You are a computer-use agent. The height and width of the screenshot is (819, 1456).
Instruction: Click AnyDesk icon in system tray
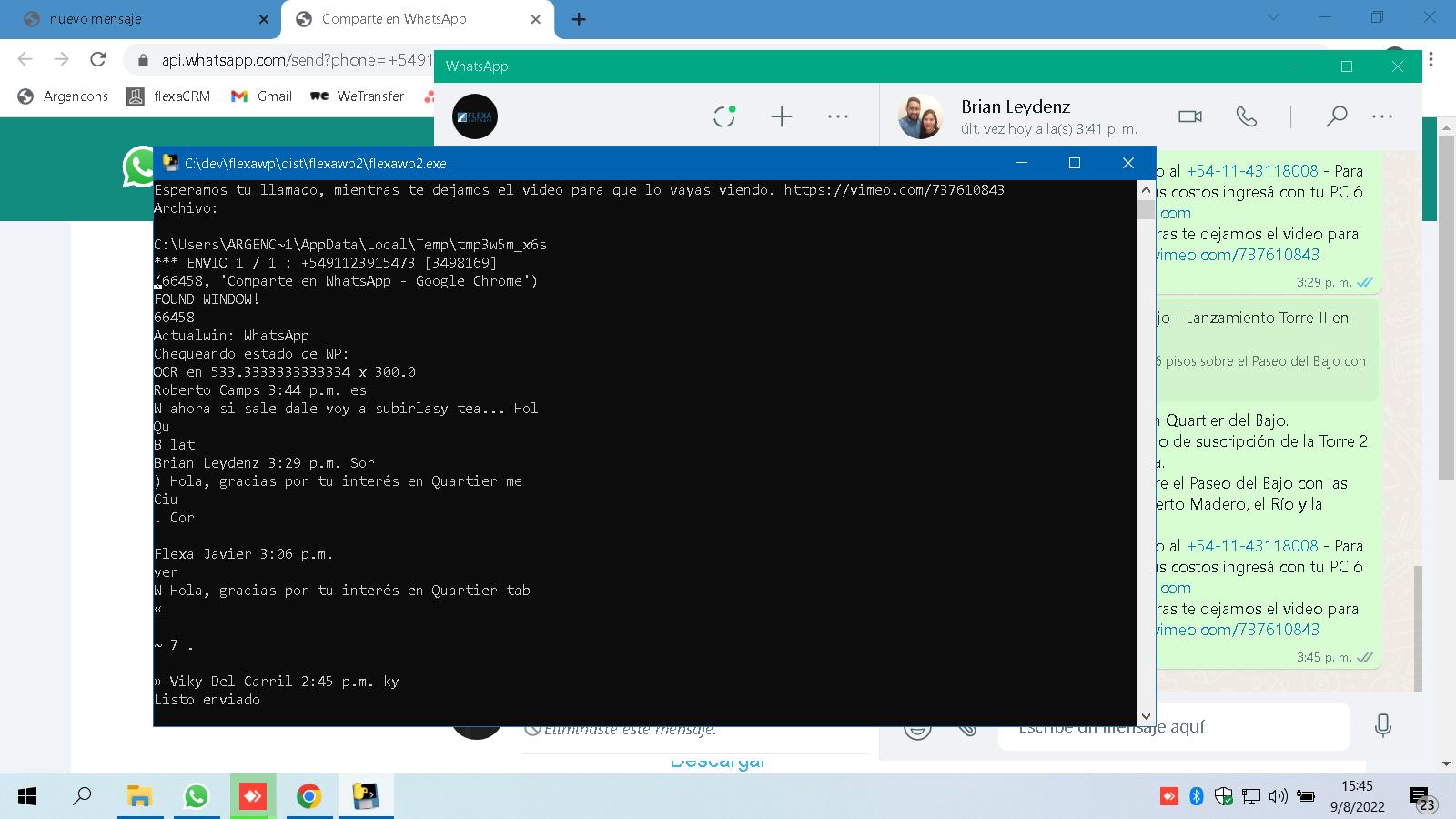[1168, 797]
